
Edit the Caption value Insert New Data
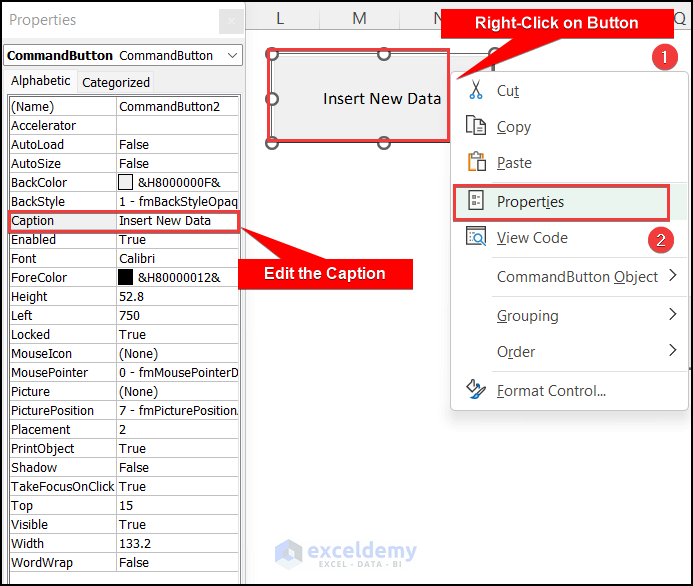pyautogui.click(x=178, y=221)
